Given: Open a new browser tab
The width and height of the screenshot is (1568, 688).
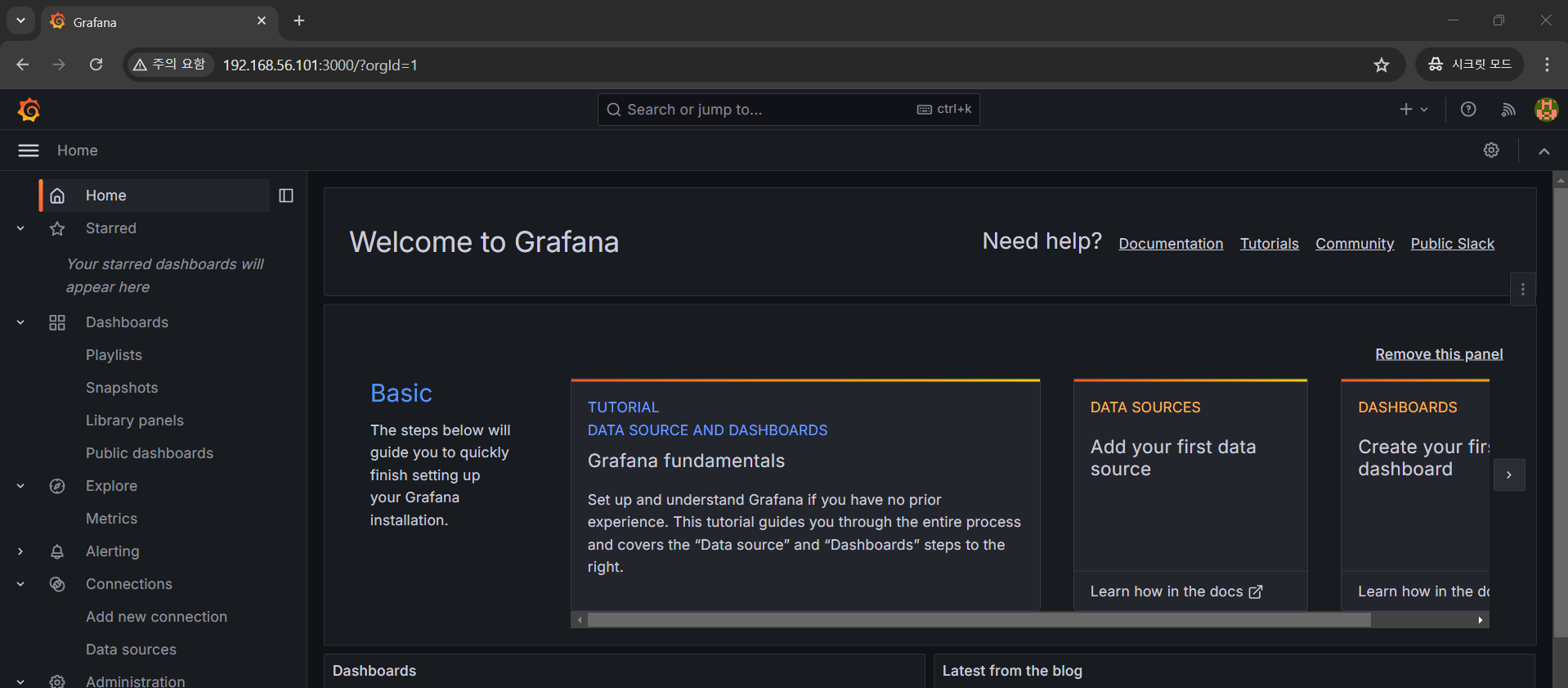Looking at the screenshot, I should 299,21.
